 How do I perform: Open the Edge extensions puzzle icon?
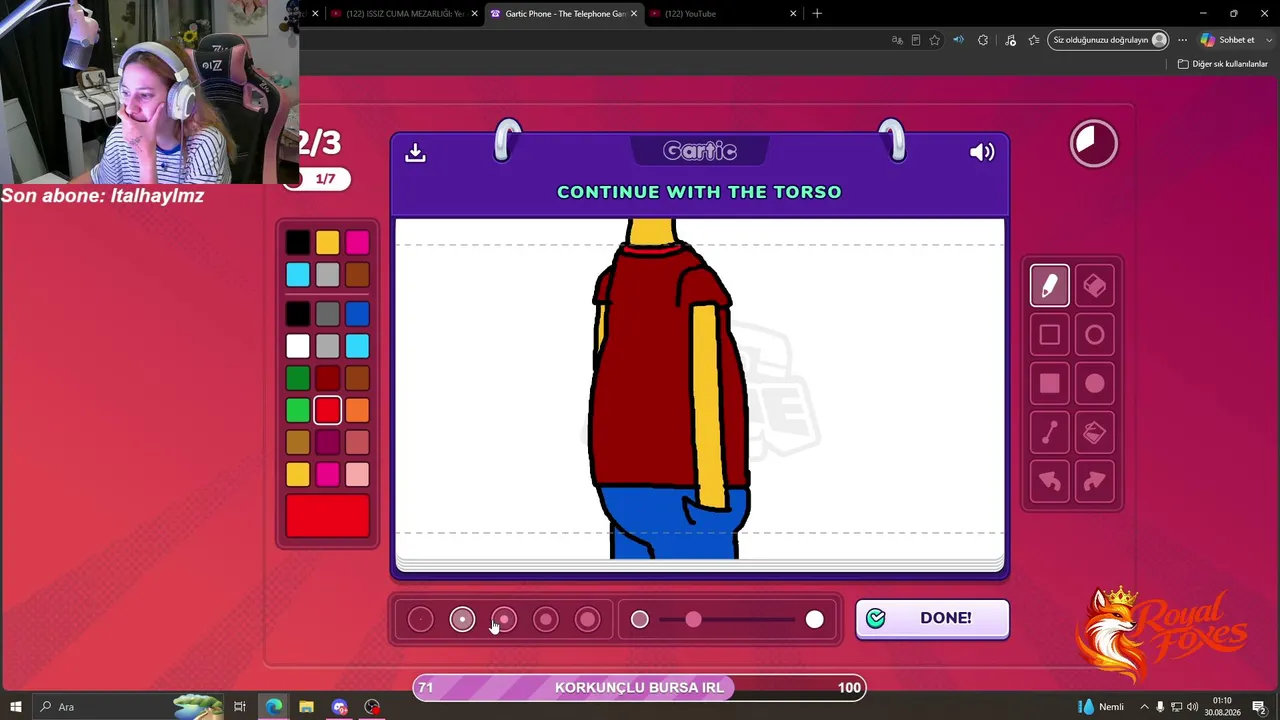pos(983,40)
